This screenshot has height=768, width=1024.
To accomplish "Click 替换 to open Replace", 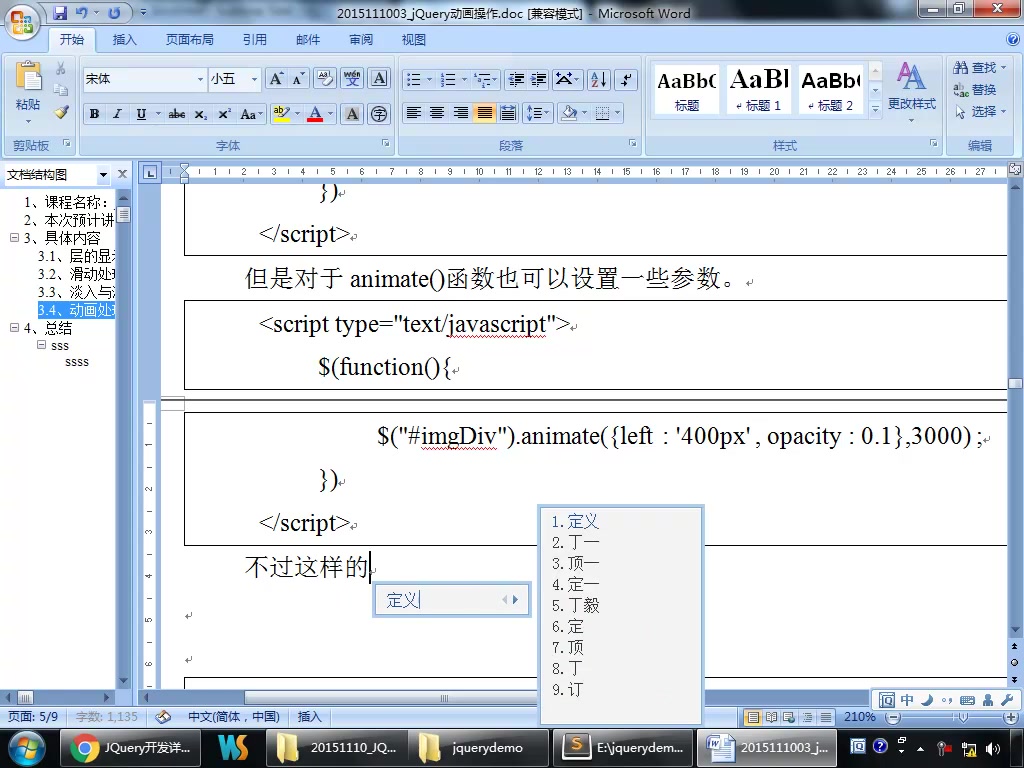I will [x=978, y=90].
